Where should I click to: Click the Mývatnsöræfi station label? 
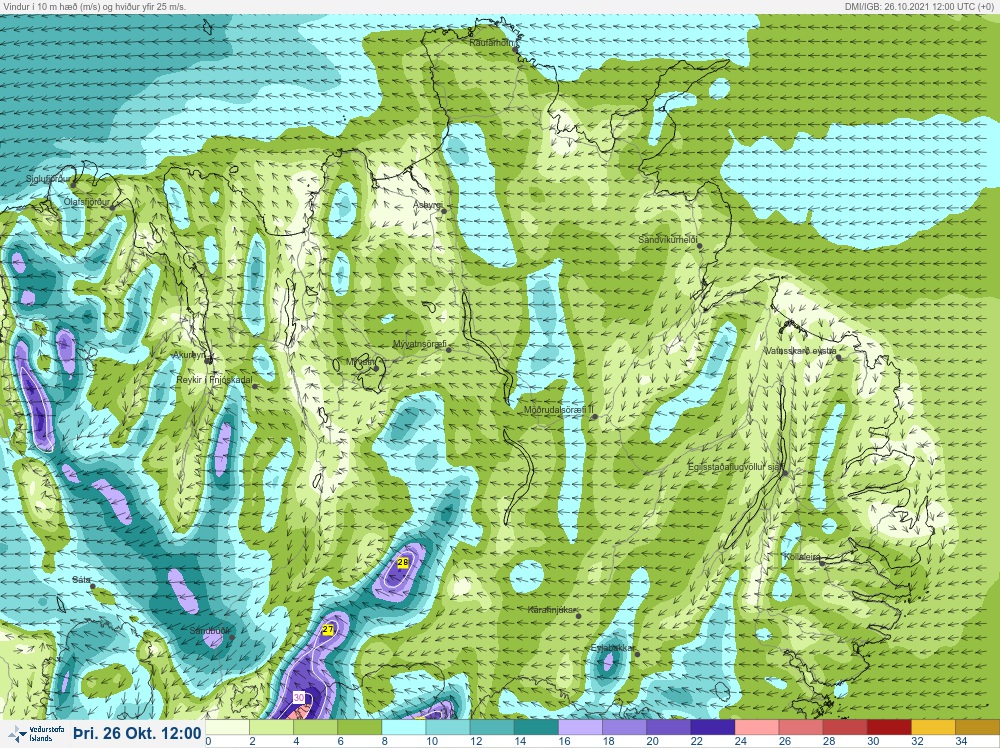point(420,344)
